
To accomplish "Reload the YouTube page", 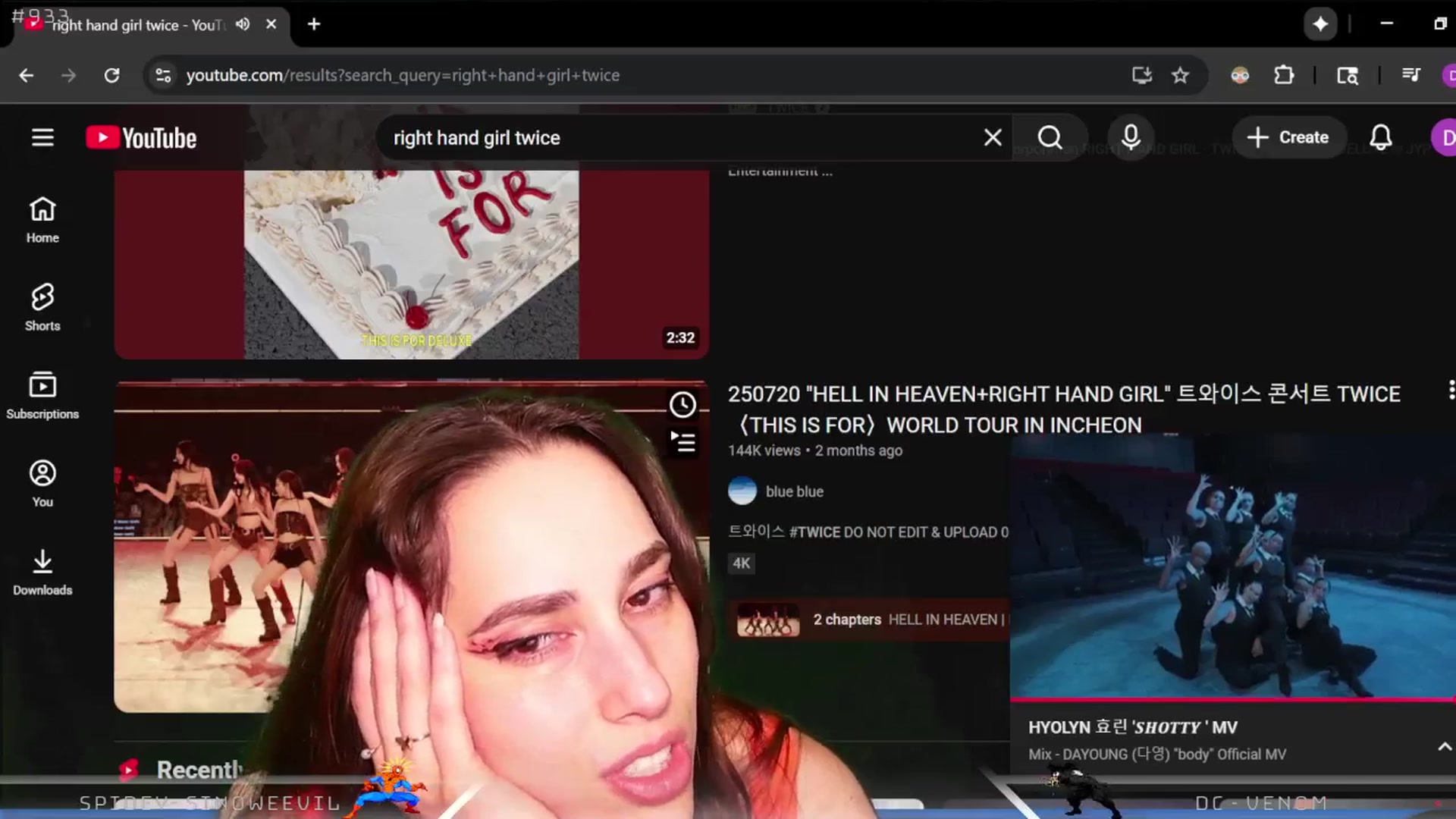I will 111,75.
